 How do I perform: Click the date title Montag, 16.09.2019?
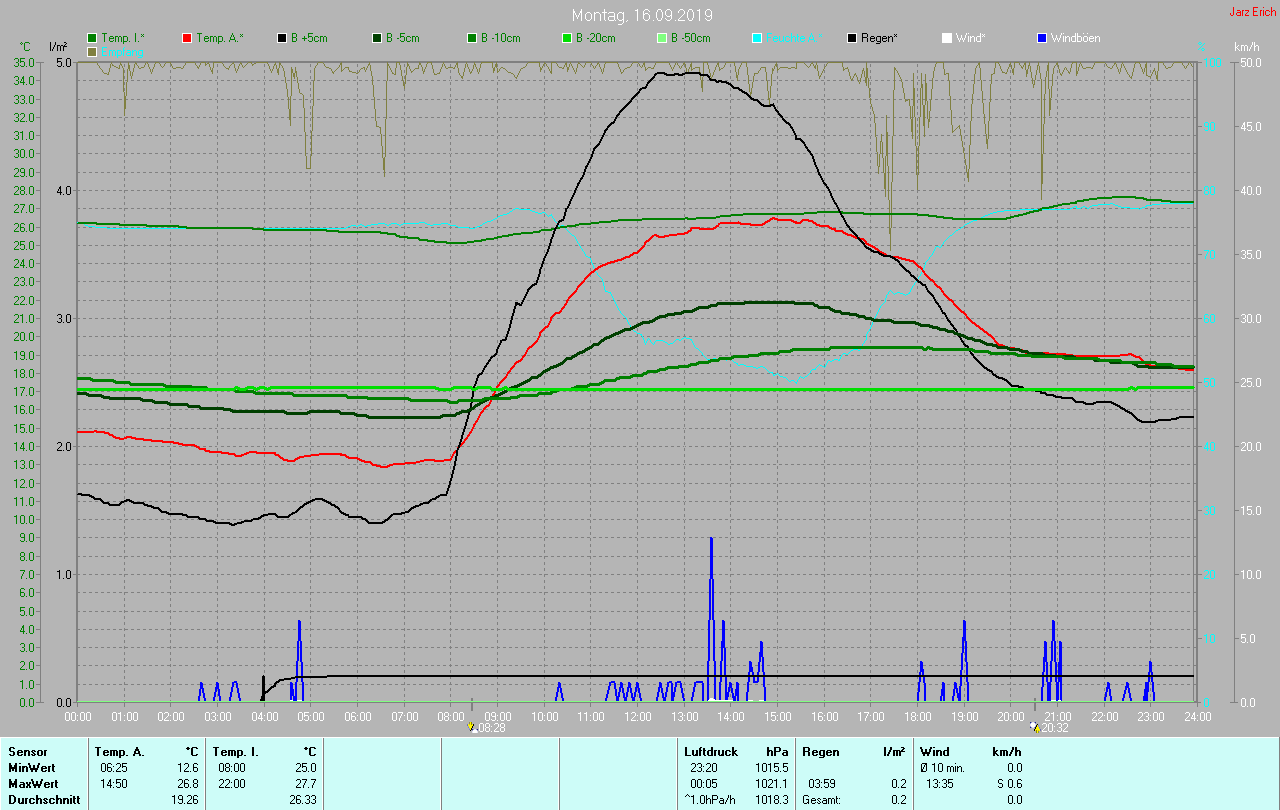coord(642,15)
